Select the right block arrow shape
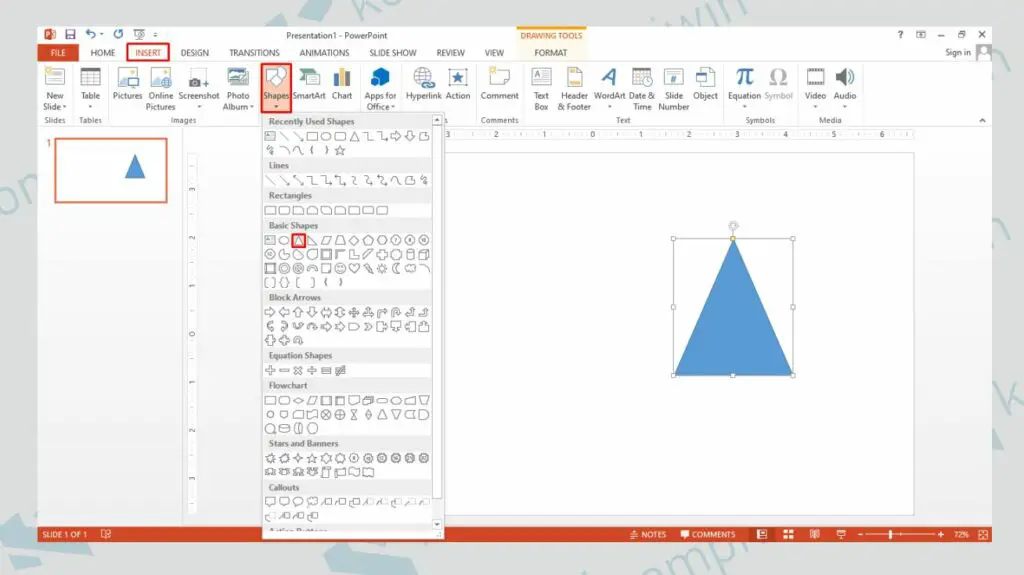 (270, 312)
